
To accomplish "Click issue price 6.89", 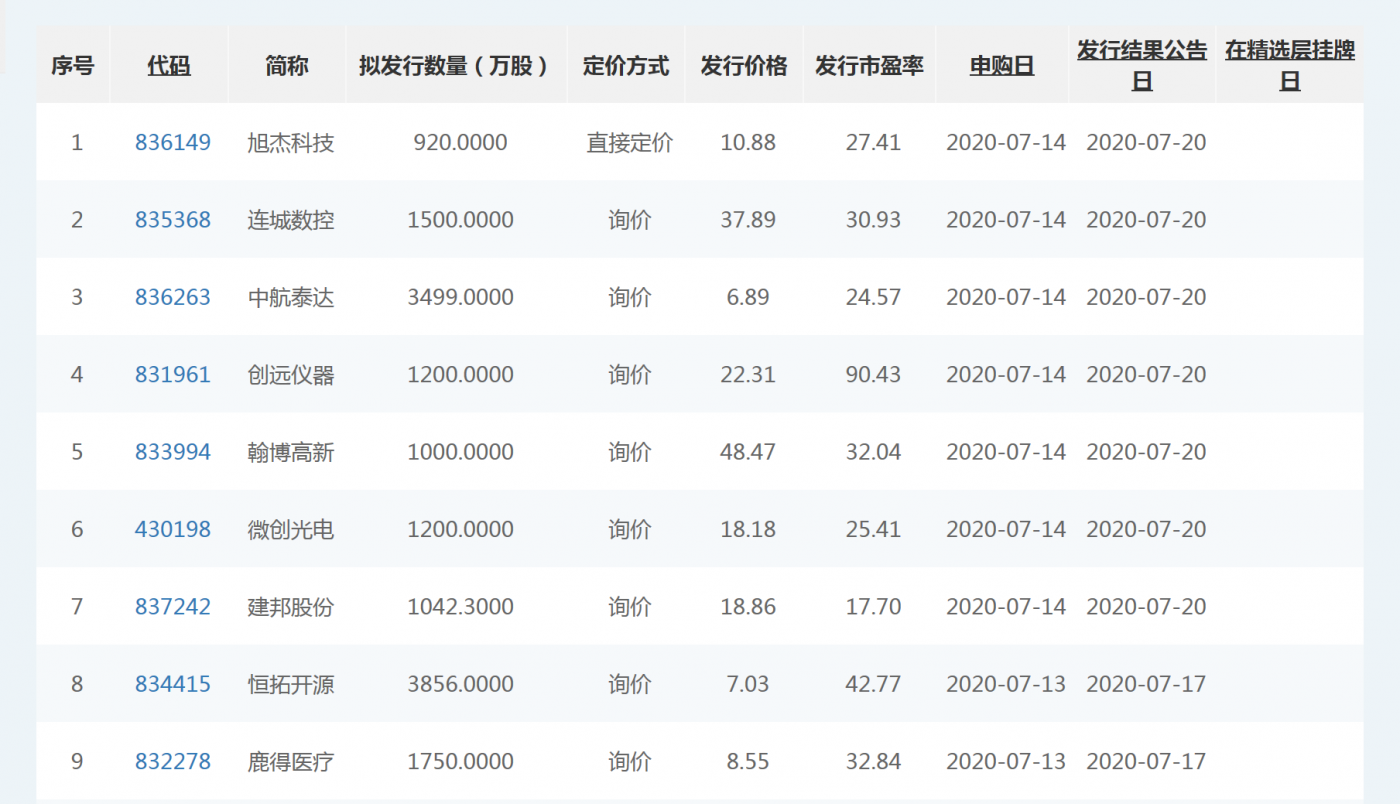I will coord(748,297).
